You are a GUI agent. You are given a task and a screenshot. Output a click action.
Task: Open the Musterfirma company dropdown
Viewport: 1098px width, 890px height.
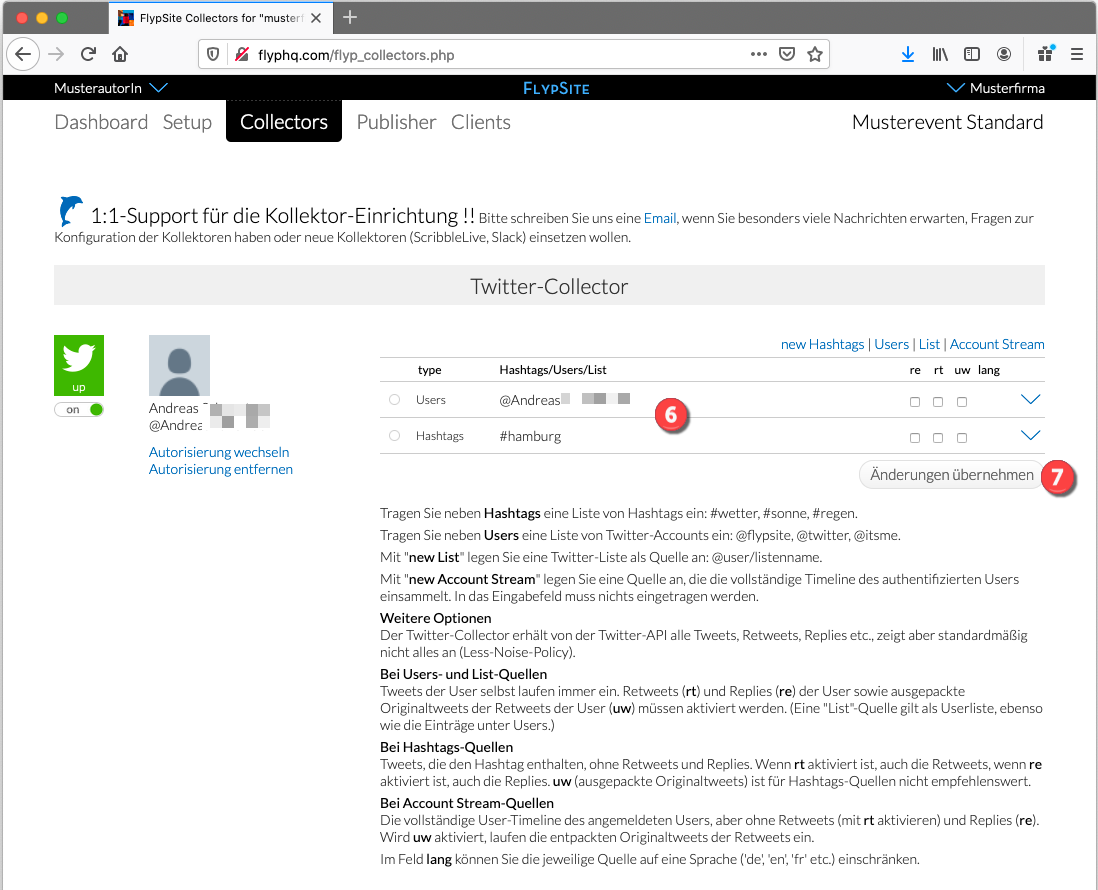(995, 88)
